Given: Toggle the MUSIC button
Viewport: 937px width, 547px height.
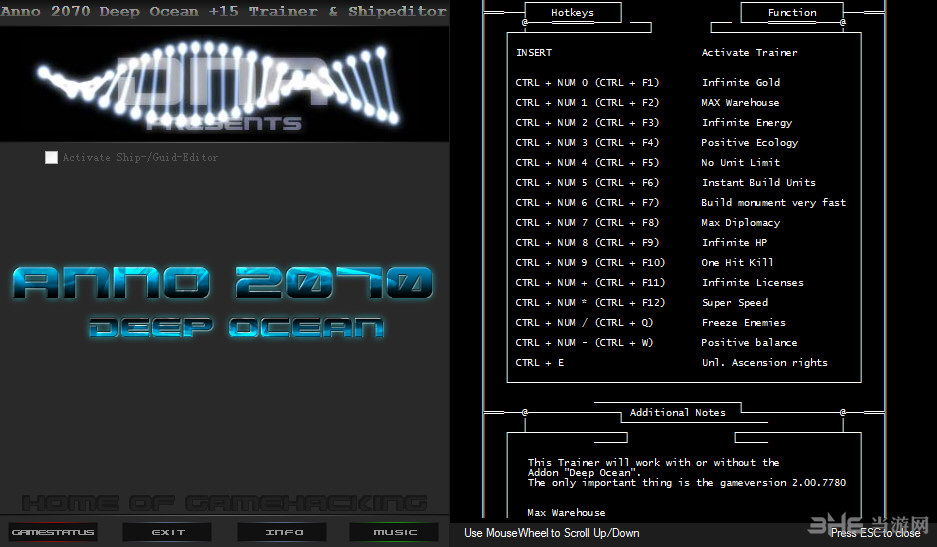Looking at the screenshot, I should [394, 532].
